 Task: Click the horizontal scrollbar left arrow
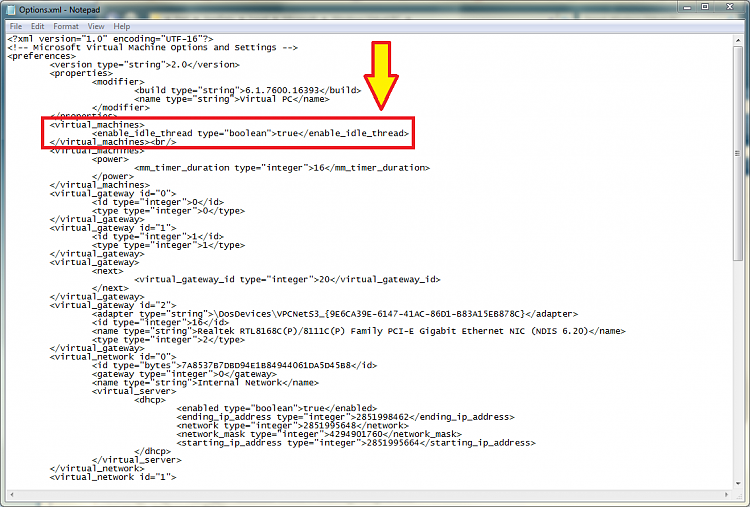coord(11,494)
